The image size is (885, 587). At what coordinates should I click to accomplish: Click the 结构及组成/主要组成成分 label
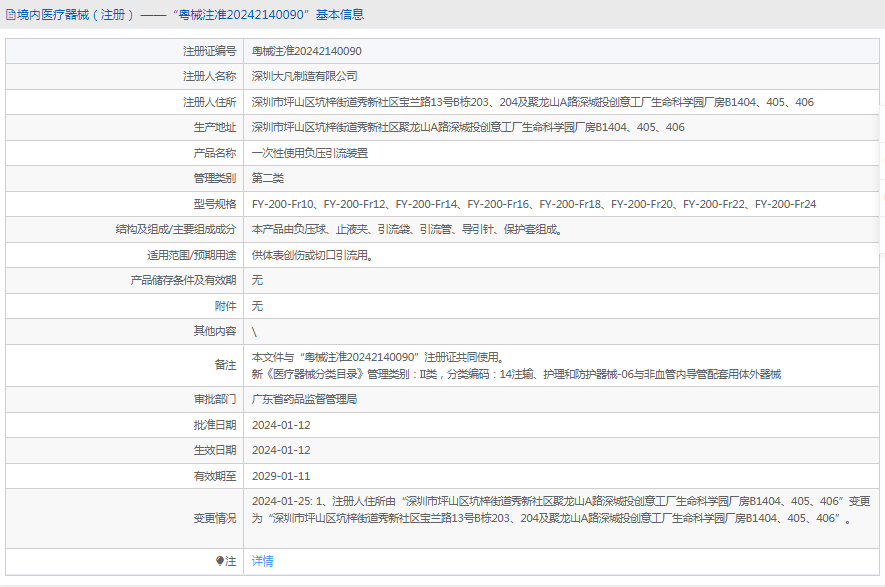[176, 230]
